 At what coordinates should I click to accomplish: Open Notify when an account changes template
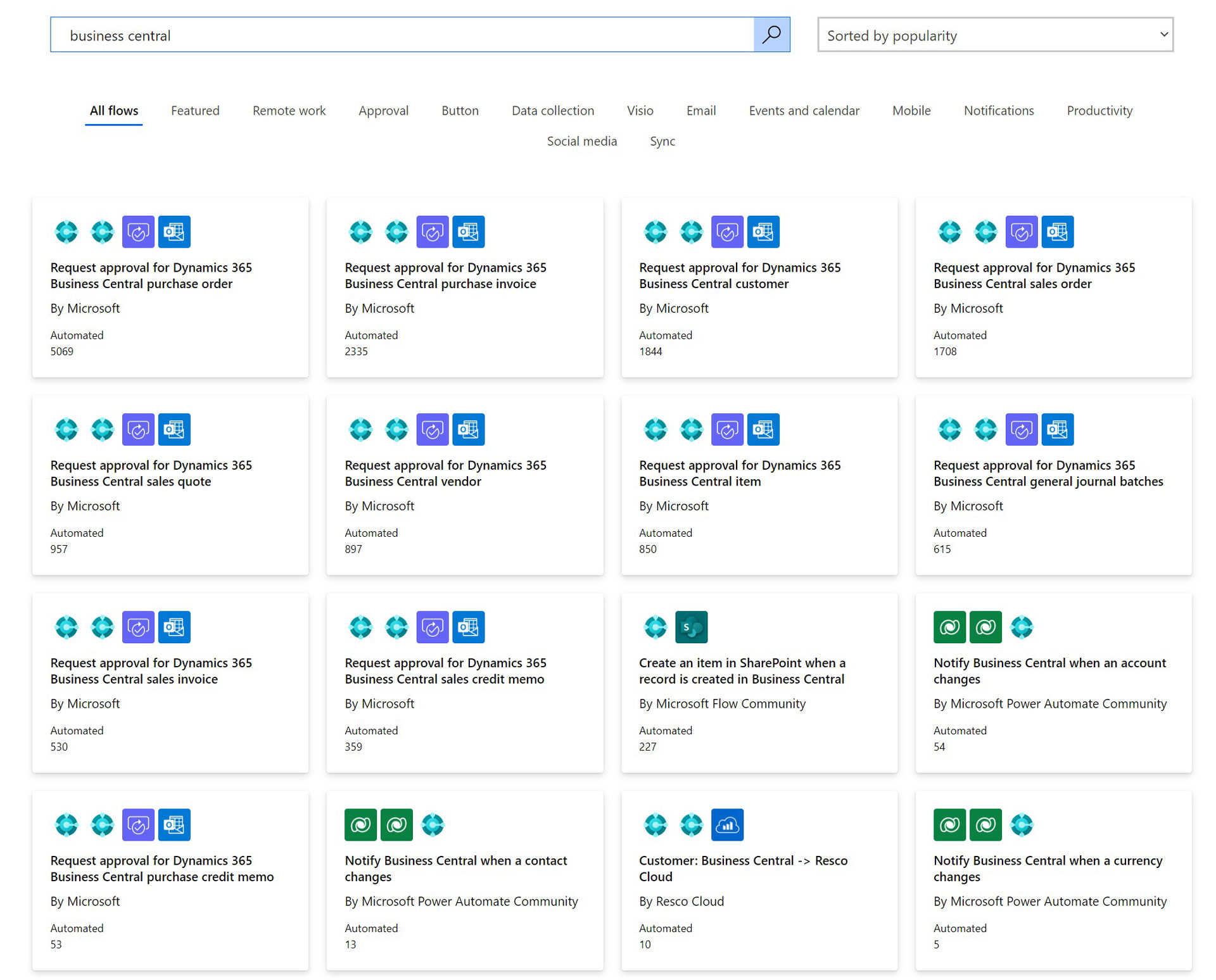[1049, 670]
